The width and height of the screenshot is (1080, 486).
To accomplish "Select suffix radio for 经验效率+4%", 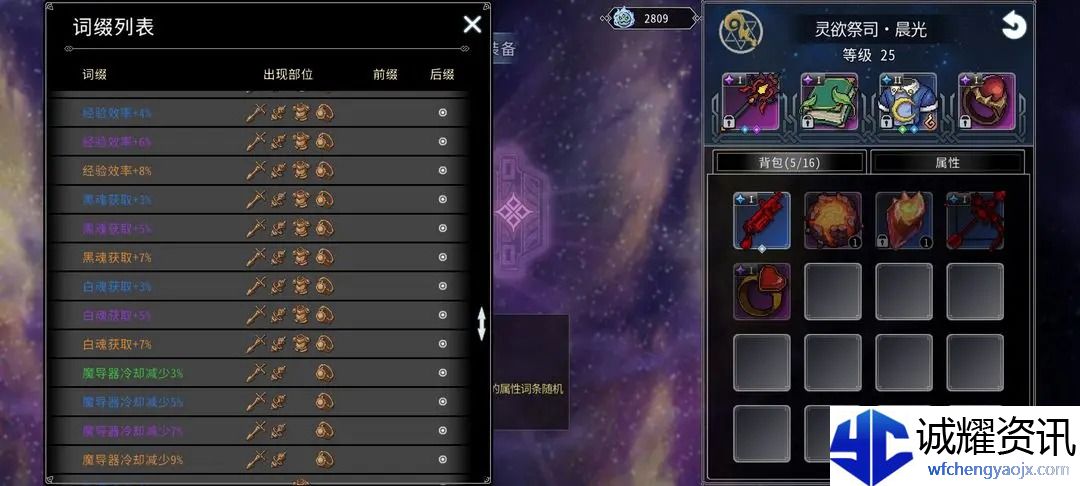I will pos(443,113).
